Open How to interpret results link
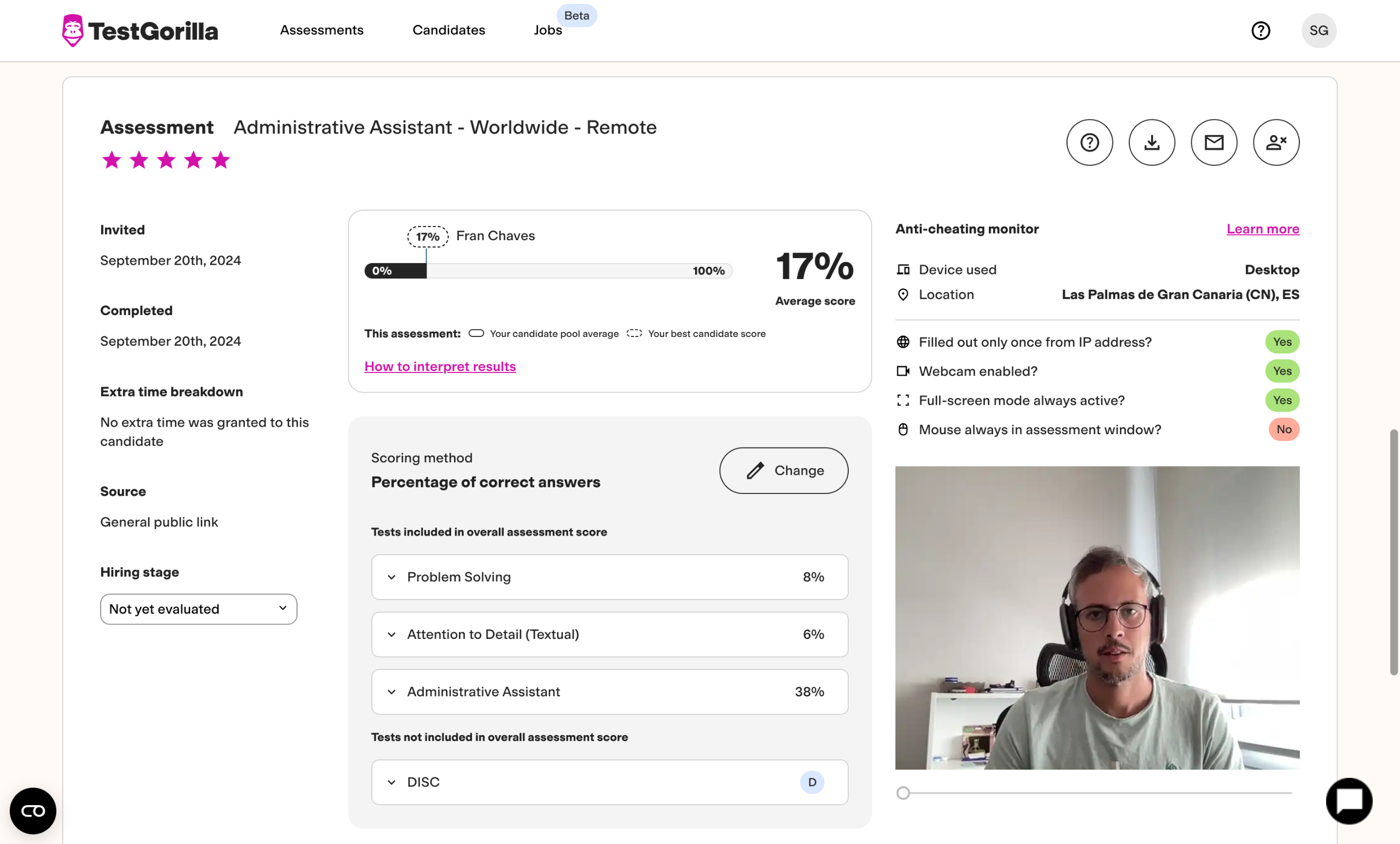This screenshot has height=844, width=1400. (440, 366)
